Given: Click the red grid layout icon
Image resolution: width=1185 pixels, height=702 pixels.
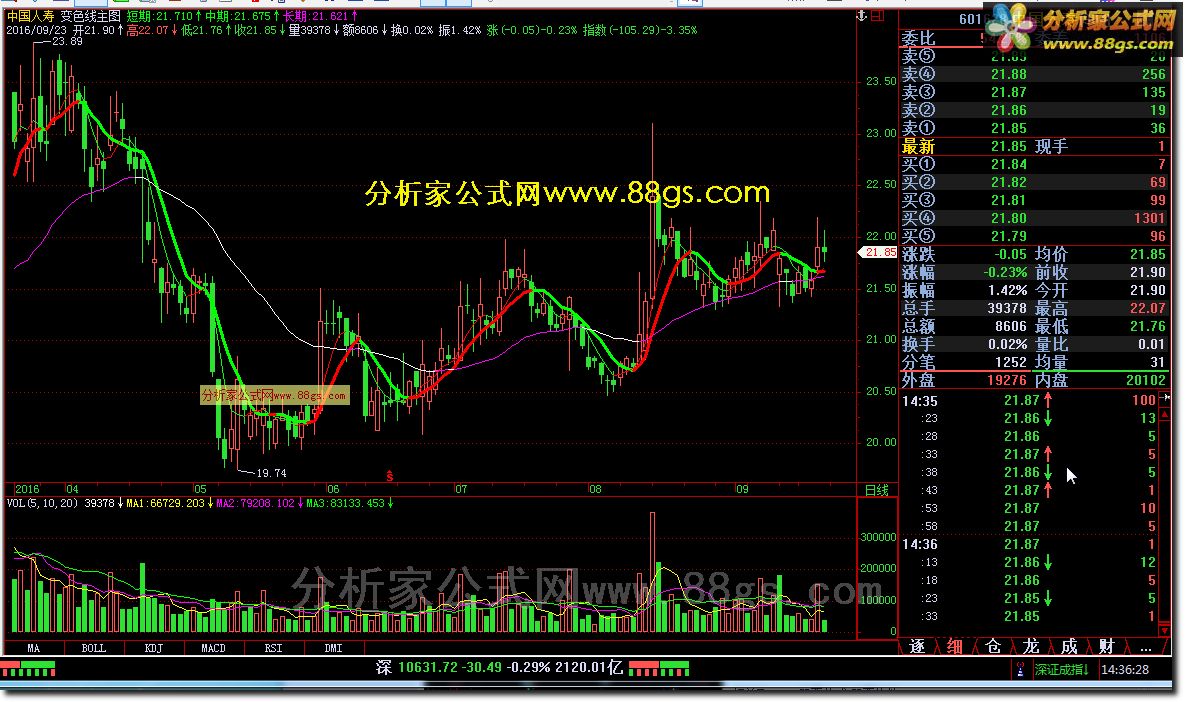Looking at the screenshot, I should coord(877,16).
